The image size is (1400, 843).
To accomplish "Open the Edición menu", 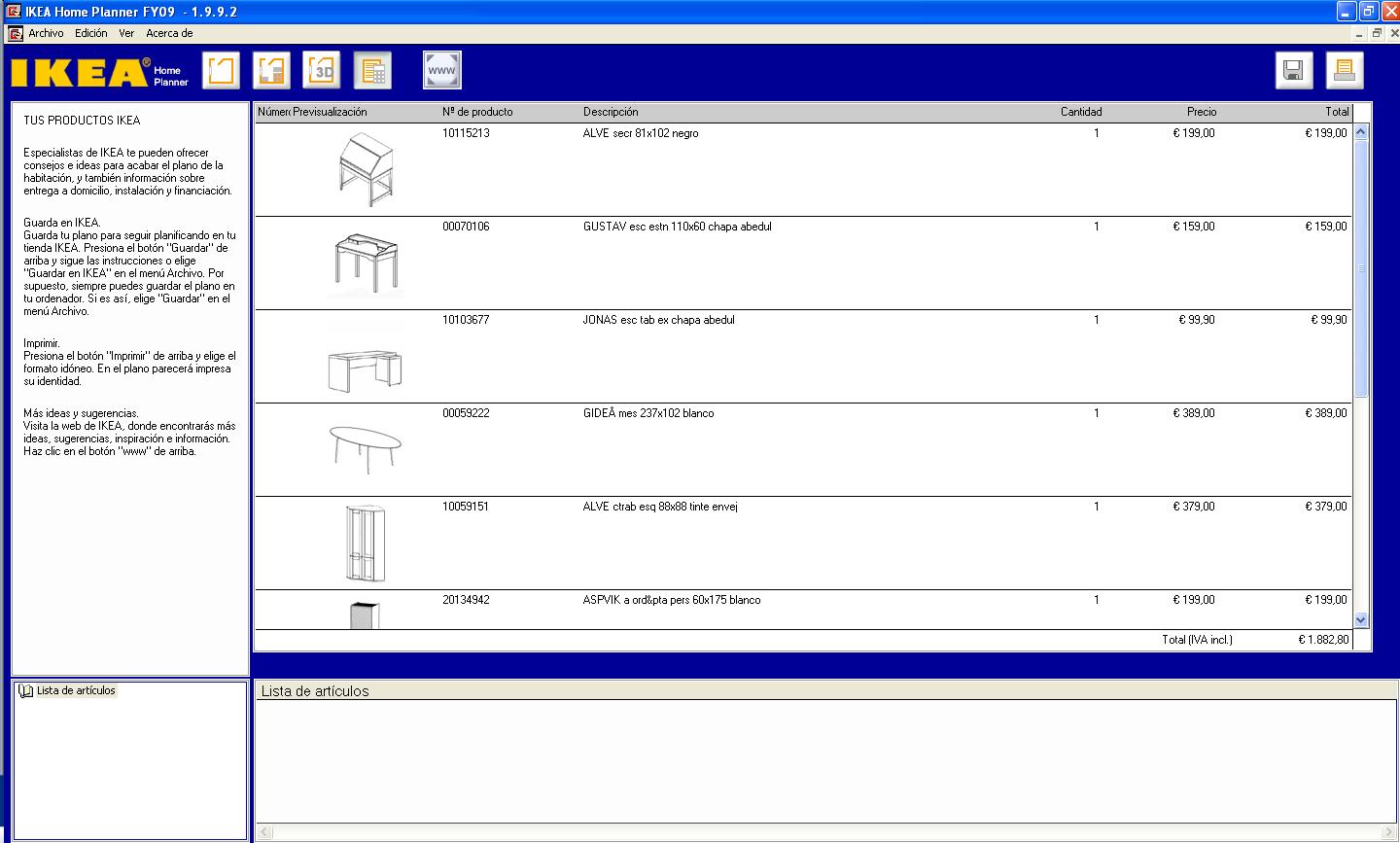I will tap(91, 33).
